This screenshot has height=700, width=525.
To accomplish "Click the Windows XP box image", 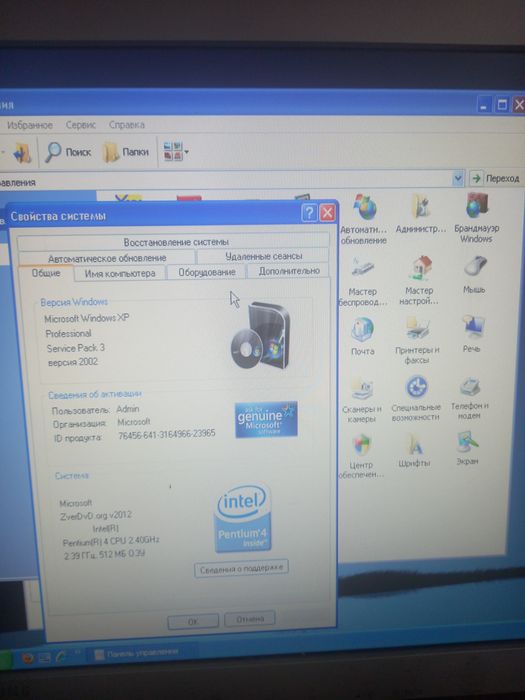I will [261, 335].
